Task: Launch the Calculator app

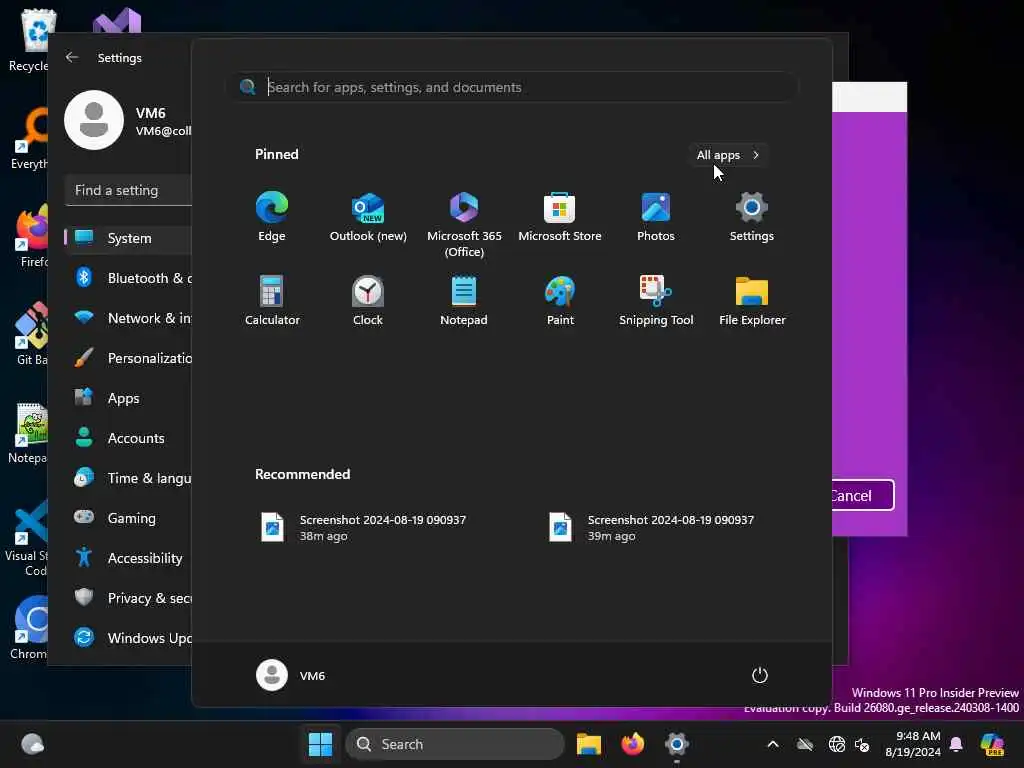Action: click(x=272, y=300)
